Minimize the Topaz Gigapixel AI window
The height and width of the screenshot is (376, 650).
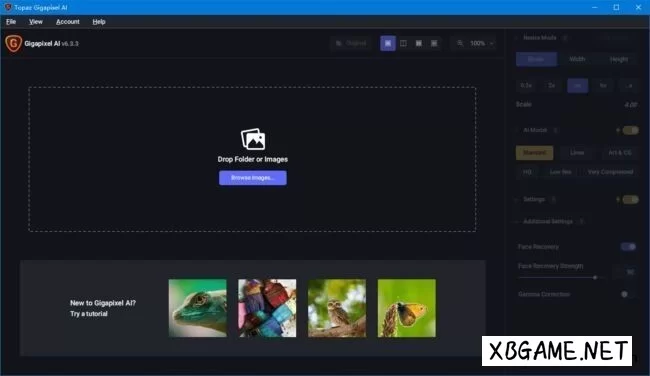point(595,7)
